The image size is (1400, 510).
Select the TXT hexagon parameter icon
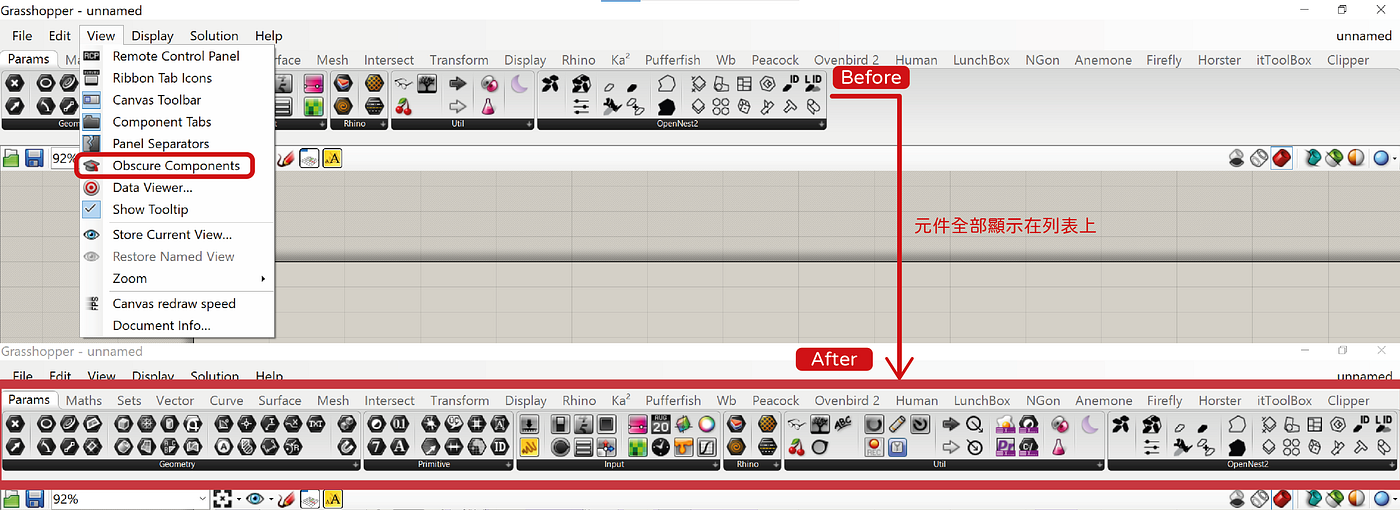(x=316, y=424)
